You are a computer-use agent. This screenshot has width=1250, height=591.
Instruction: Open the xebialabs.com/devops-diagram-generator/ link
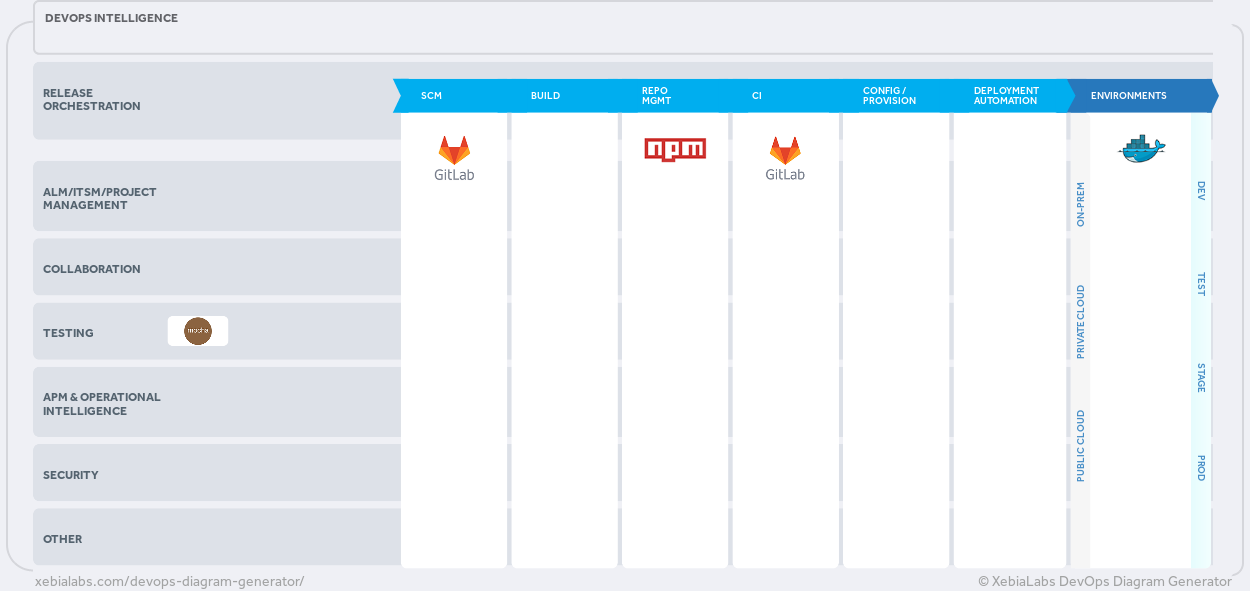pyautogui.click(x=169, y=581)
